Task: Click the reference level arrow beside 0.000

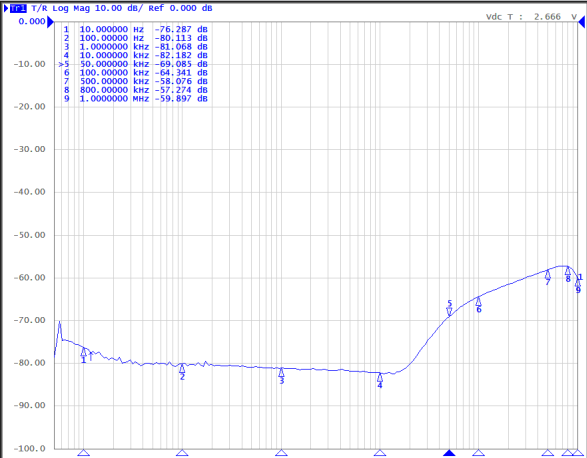Action: pyautogui.click(x=50, y=22)
